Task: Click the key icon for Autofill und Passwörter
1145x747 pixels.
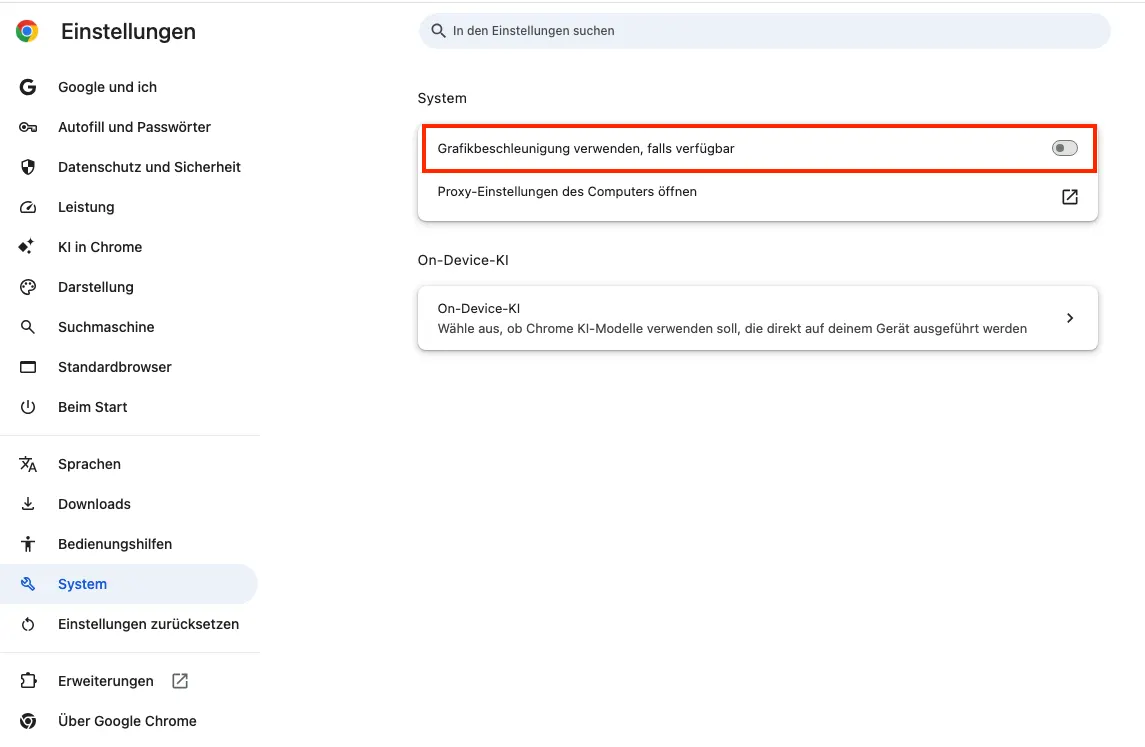Action: coord(28,127)
